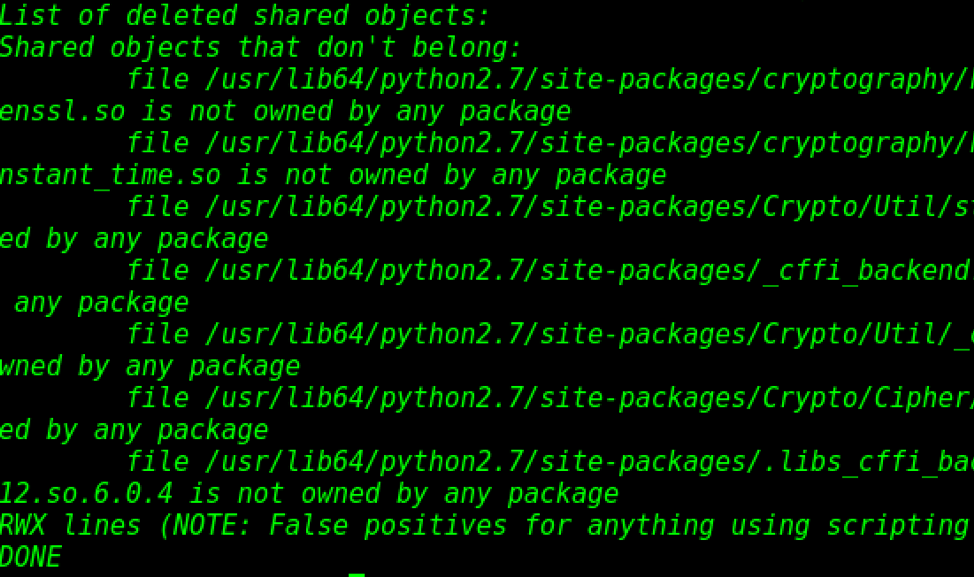Click the 'RWX lines (NOTE: False positives' line
The image size is (974, 577).
pos(485,526)
